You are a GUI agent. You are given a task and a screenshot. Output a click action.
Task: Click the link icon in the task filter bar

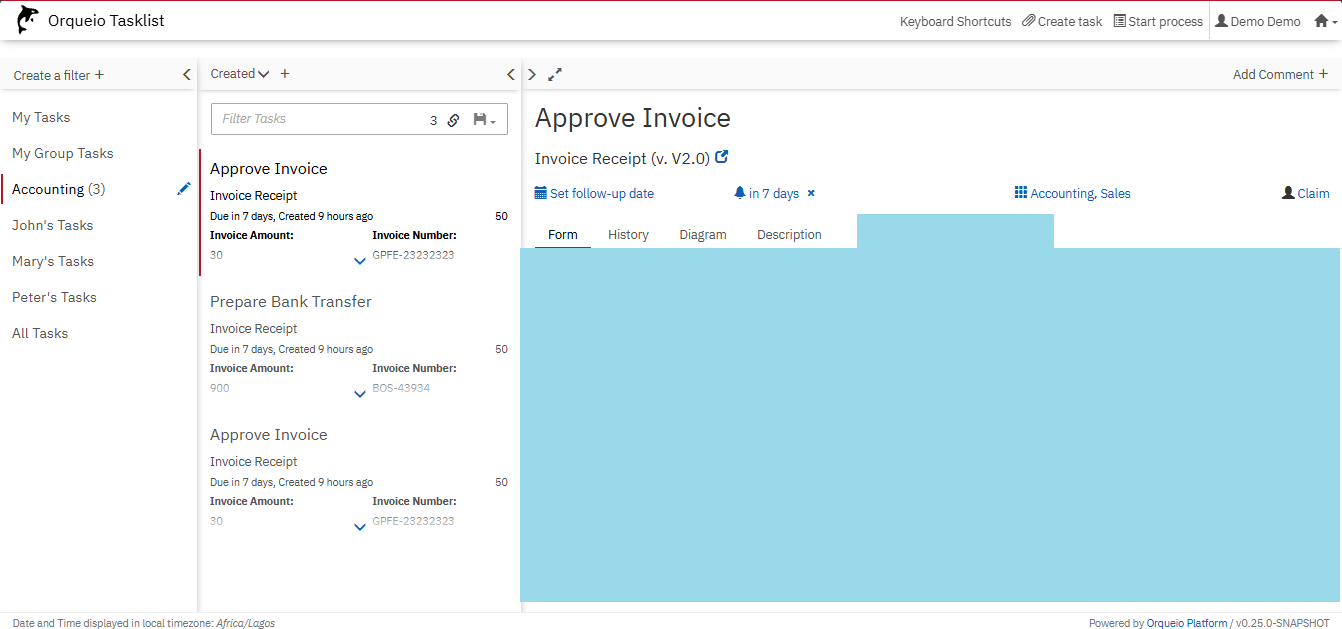453,120
